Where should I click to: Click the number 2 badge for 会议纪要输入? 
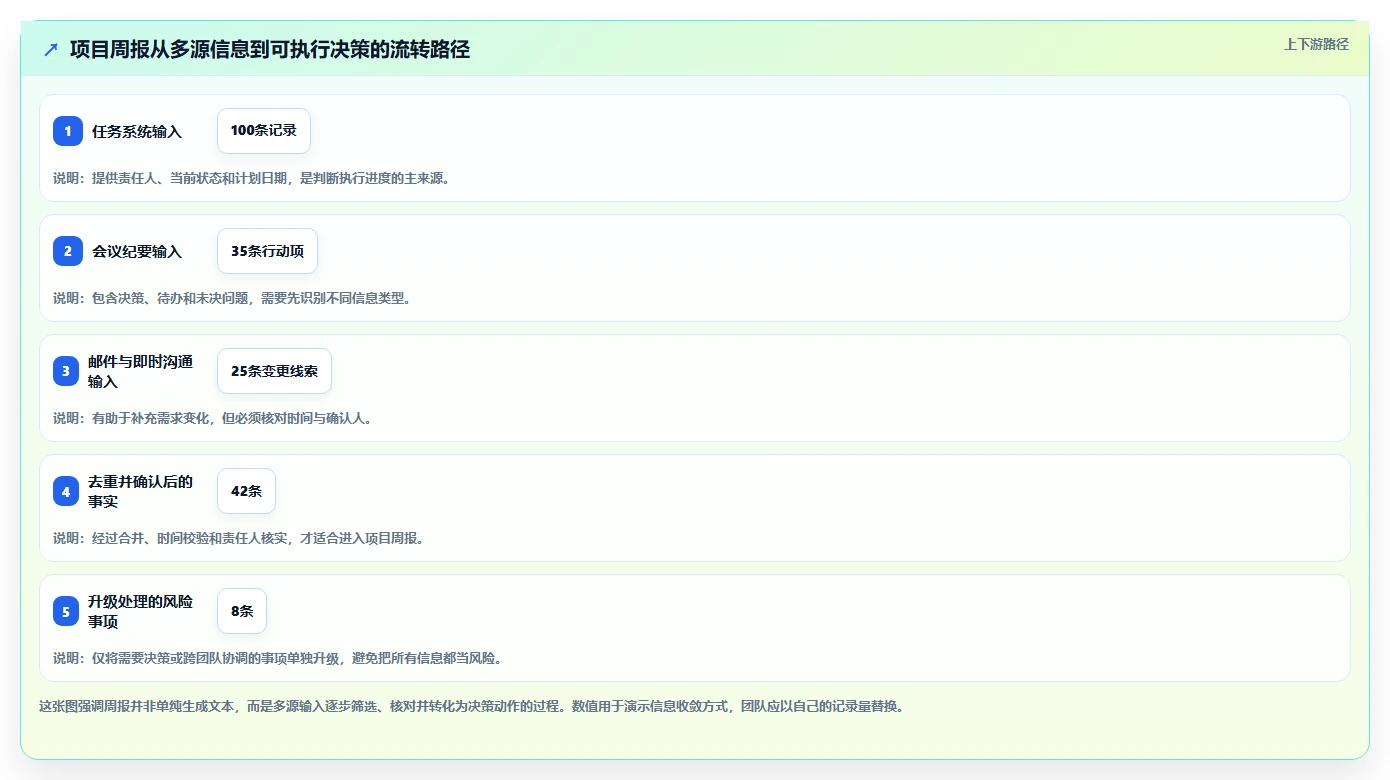[68, 251]
